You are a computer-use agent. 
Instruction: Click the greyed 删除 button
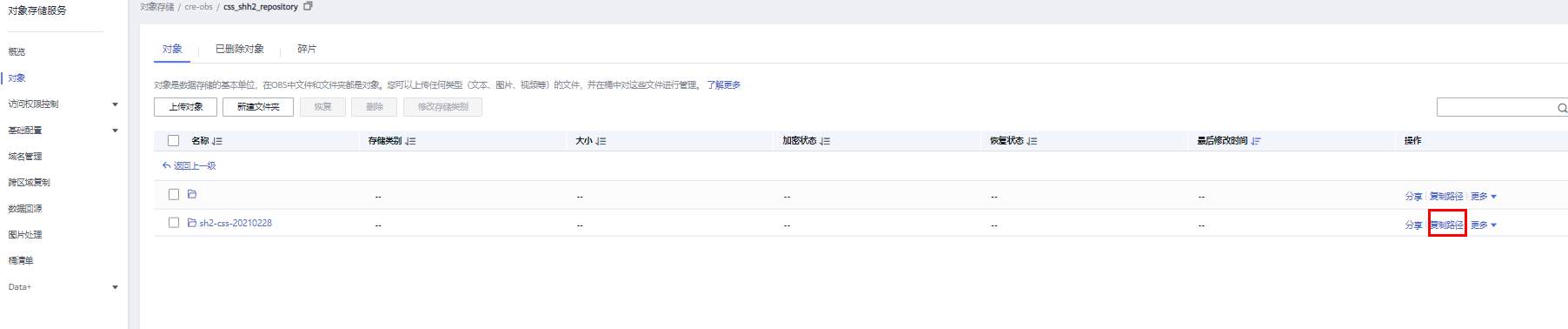(375, 107)
